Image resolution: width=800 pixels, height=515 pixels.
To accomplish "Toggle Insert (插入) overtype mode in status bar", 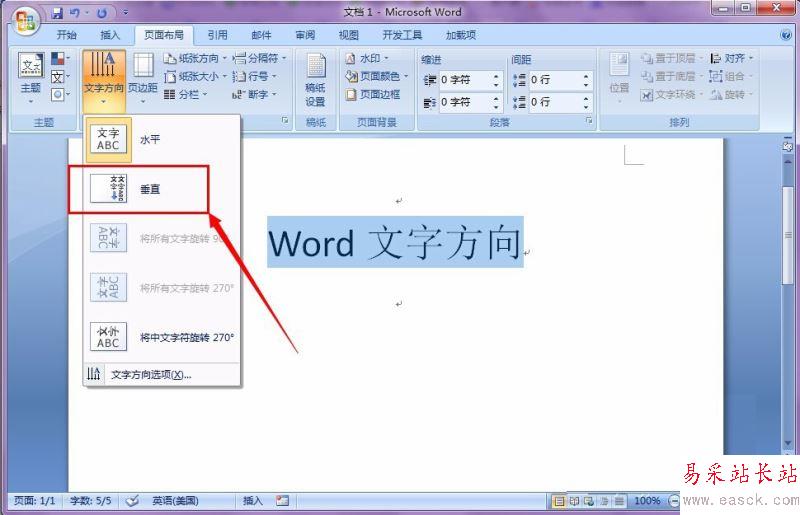I will tap(253, 501).
